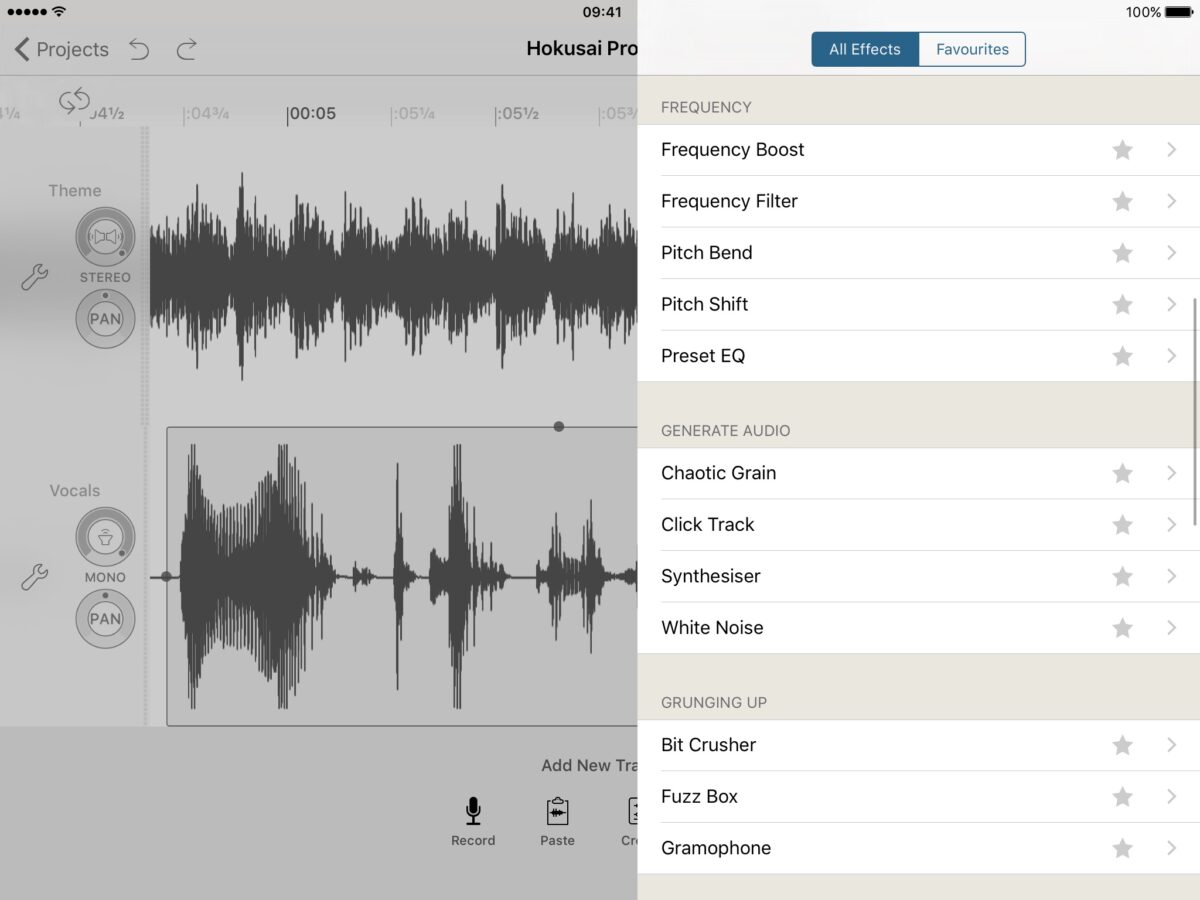1200x900 pixels.
Task: Expand Preset EQ with its chevron
Action: pos(1171,356)
